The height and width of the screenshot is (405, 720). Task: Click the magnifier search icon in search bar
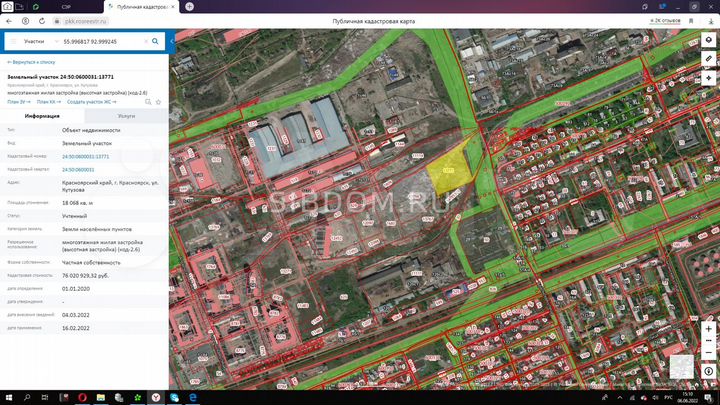click(x=155, y=41)
